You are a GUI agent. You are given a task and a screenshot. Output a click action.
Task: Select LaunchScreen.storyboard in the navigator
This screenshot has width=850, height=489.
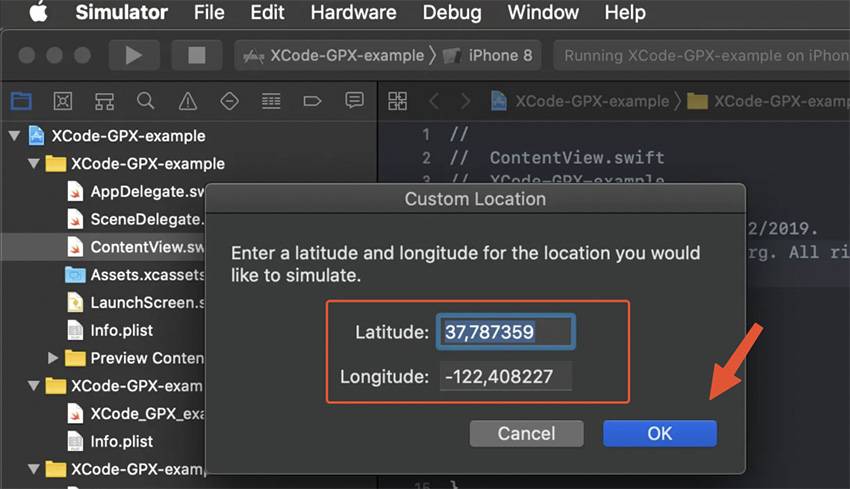tap(136, 302)
